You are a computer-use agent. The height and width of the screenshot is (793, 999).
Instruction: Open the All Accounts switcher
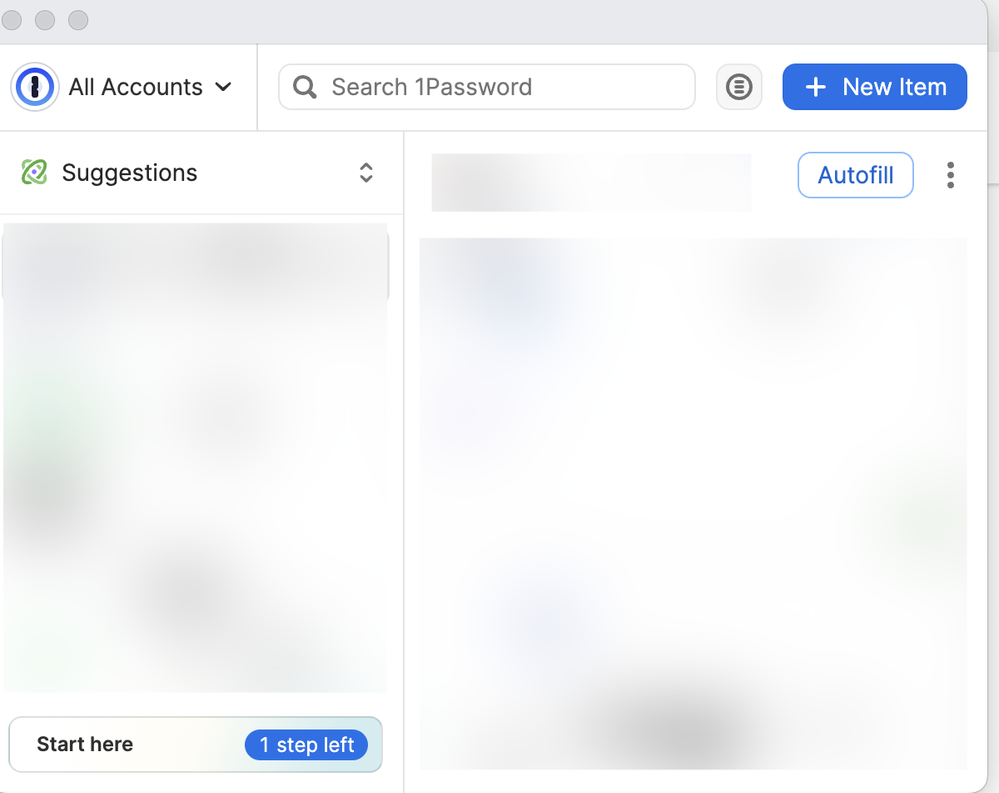(x=135, y=87)
